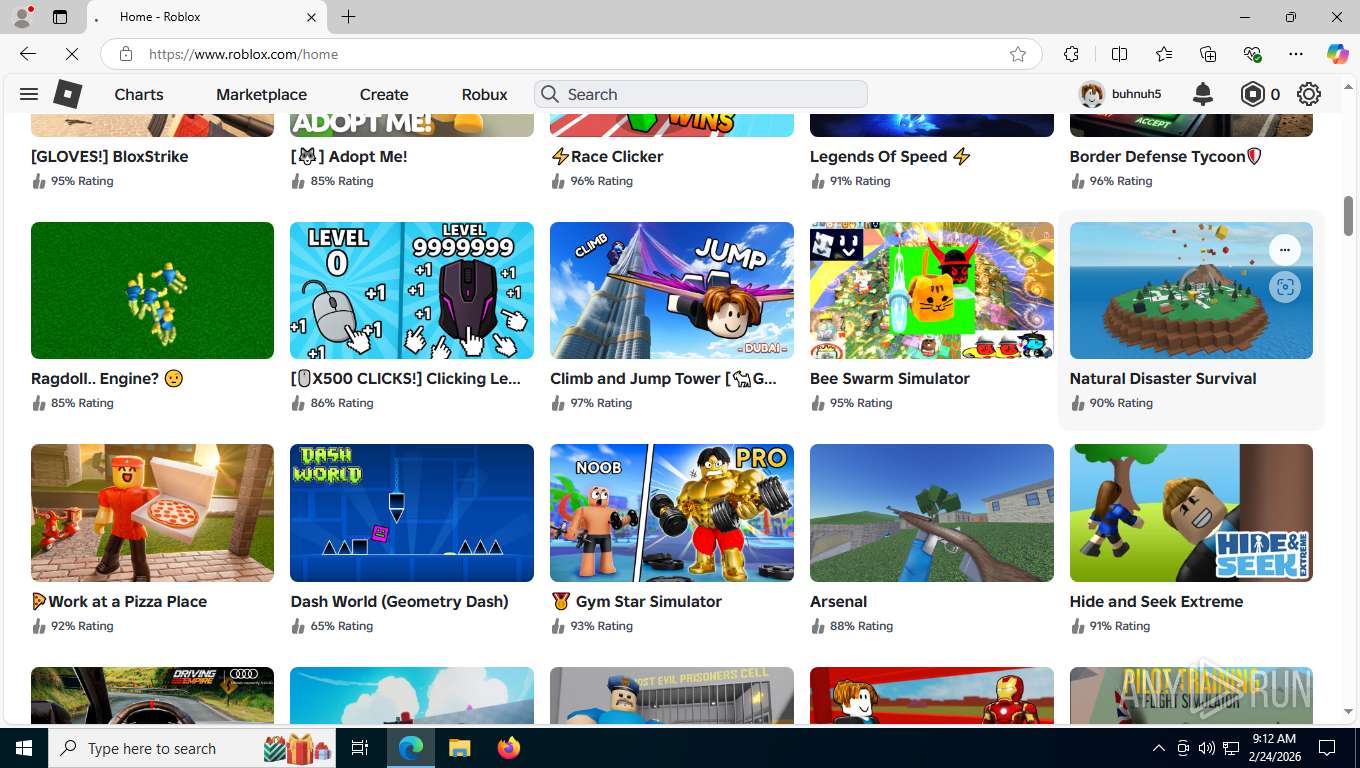Click the buhnuh5 avatar profile

[1092, 94]
